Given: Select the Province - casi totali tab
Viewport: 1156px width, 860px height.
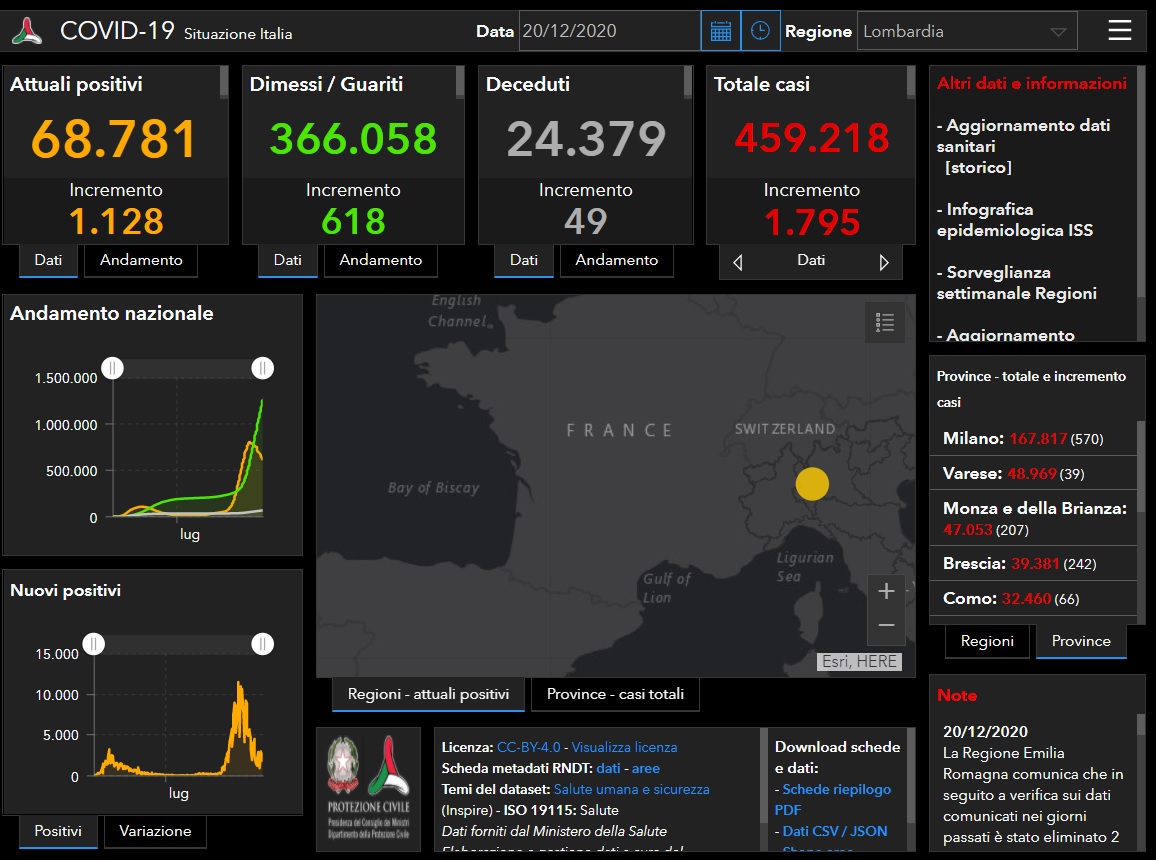Looking at the screenshot, I should (x=615, y=694).
